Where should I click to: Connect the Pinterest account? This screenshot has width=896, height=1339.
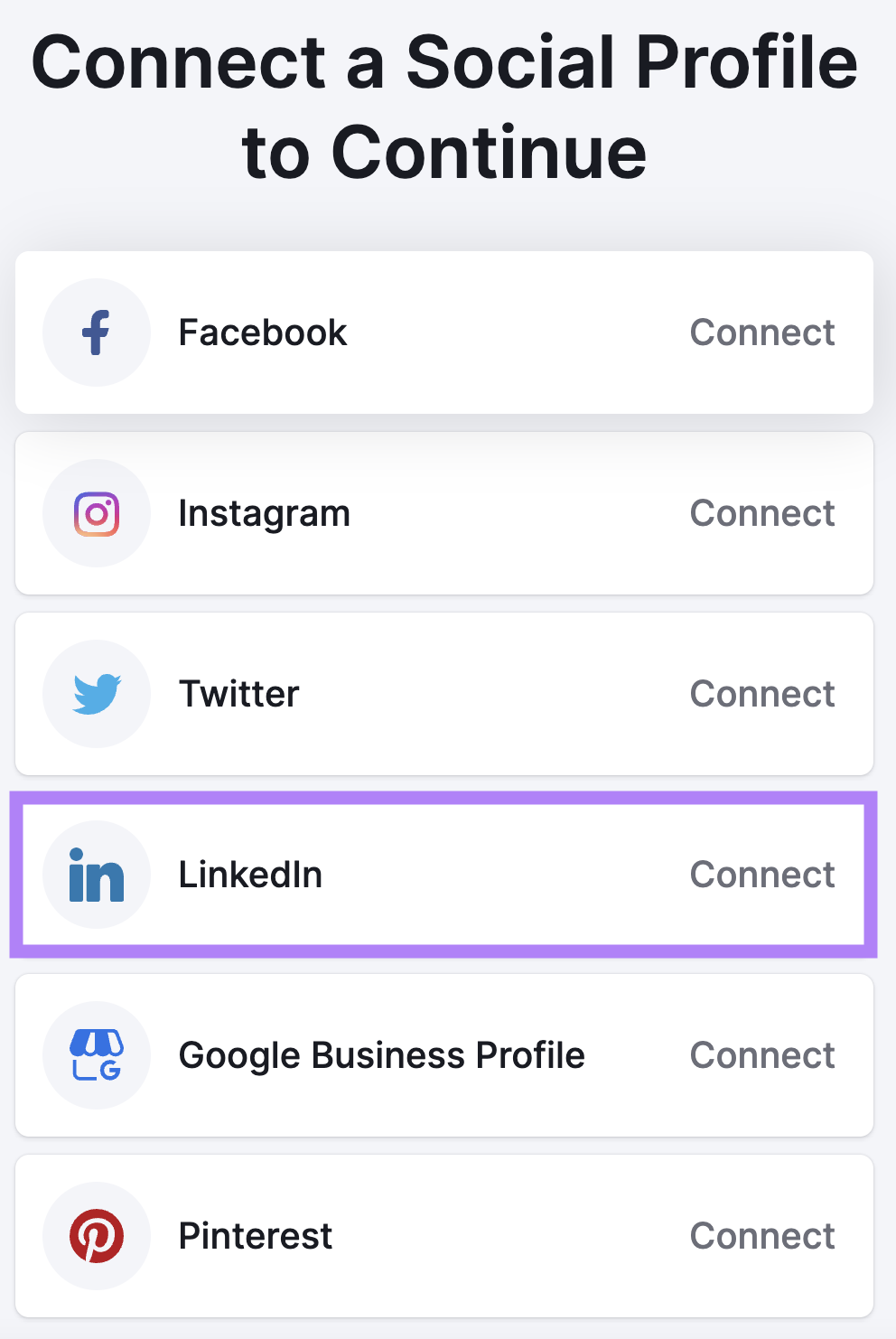761,1235
